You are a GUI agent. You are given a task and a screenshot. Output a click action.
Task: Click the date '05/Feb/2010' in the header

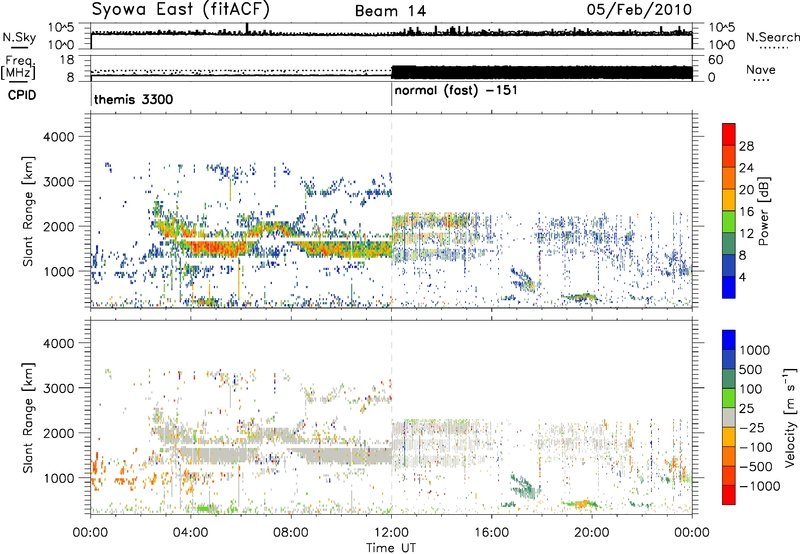(x=639, y=9)
